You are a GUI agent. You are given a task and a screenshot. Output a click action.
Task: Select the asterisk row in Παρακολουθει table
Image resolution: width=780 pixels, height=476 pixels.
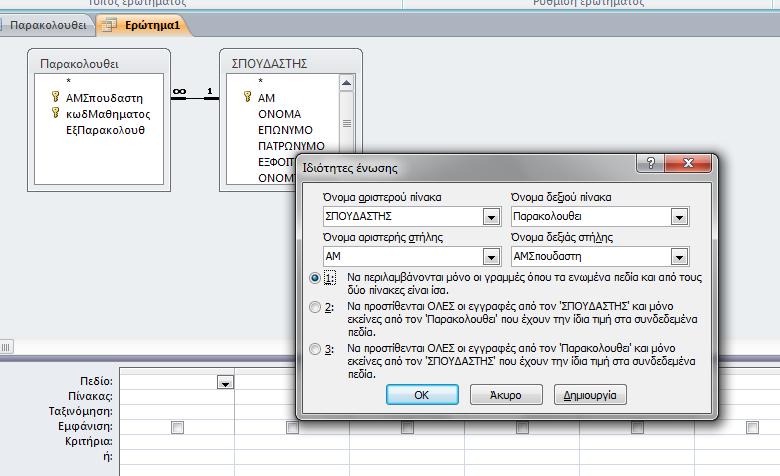point(69,81)
